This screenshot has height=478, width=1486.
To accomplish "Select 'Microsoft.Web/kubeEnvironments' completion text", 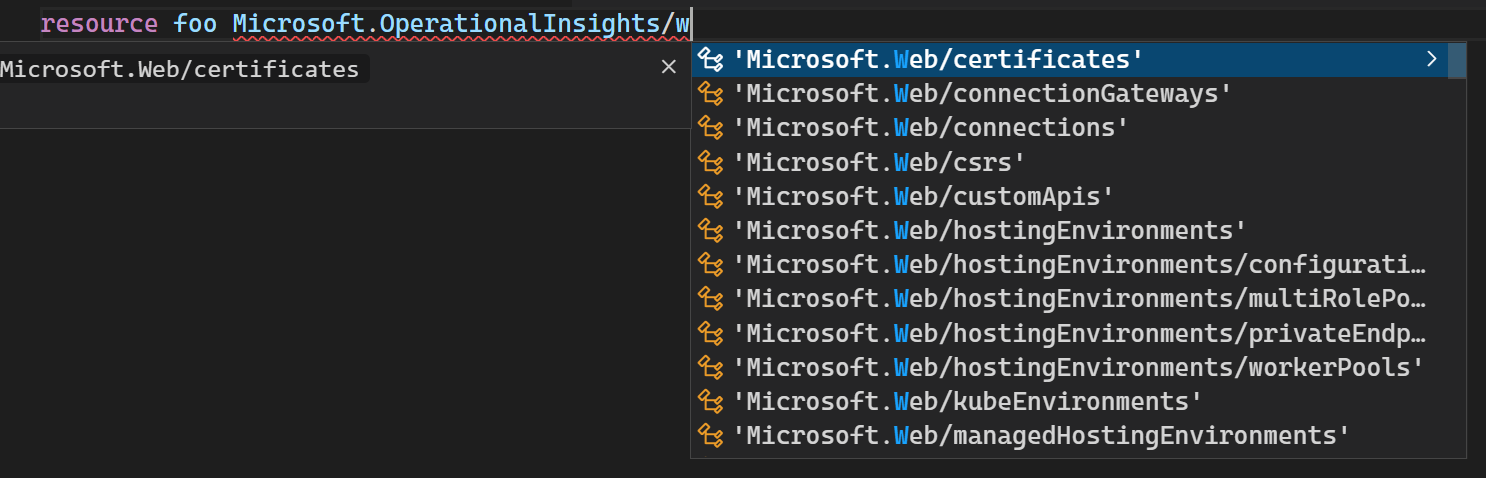I will pyautogui.click(x=968, y=401).
